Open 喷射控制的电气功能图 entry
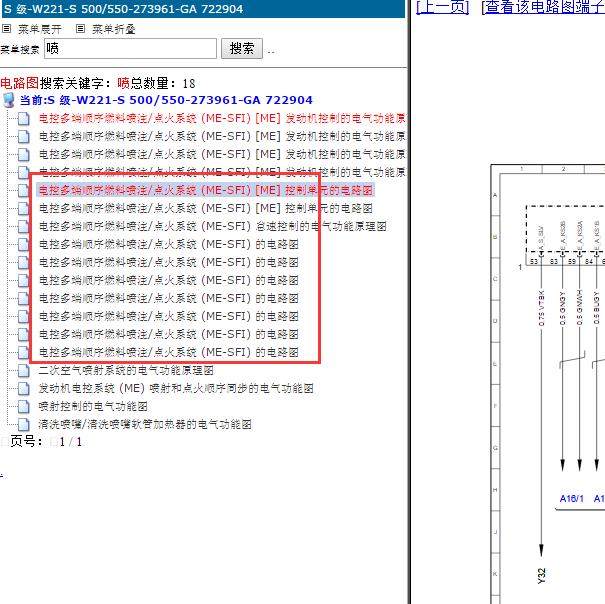 tap(93, 406)
